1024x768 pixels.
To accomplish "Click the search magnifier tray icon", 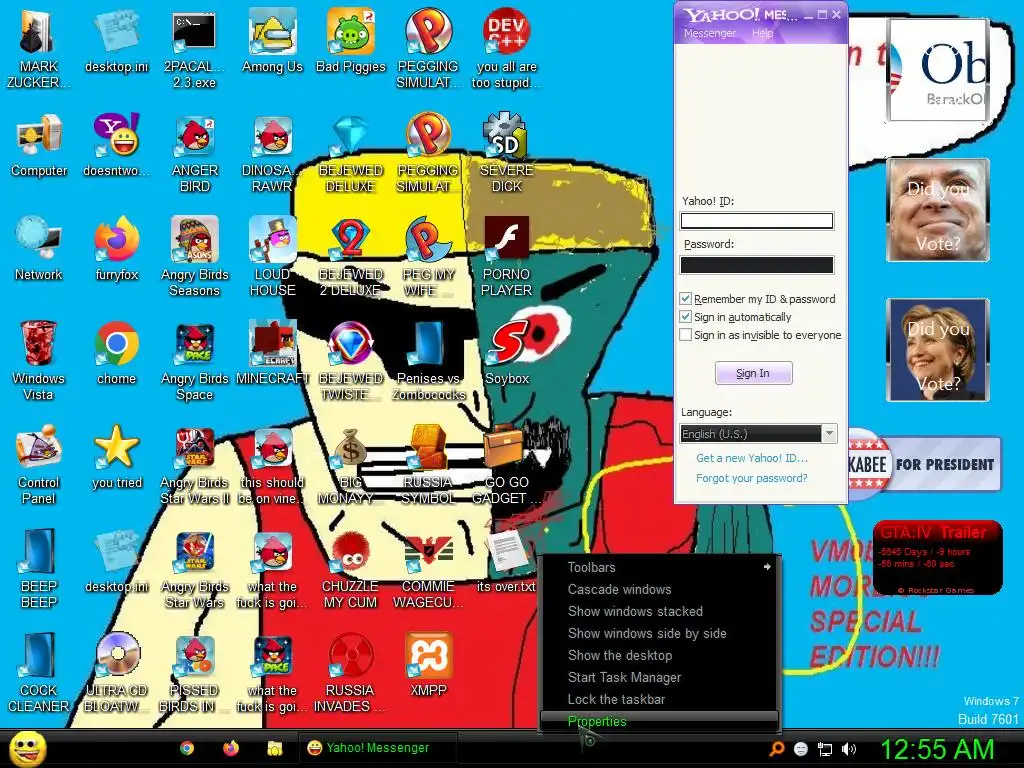I will [x=776, y=749].
